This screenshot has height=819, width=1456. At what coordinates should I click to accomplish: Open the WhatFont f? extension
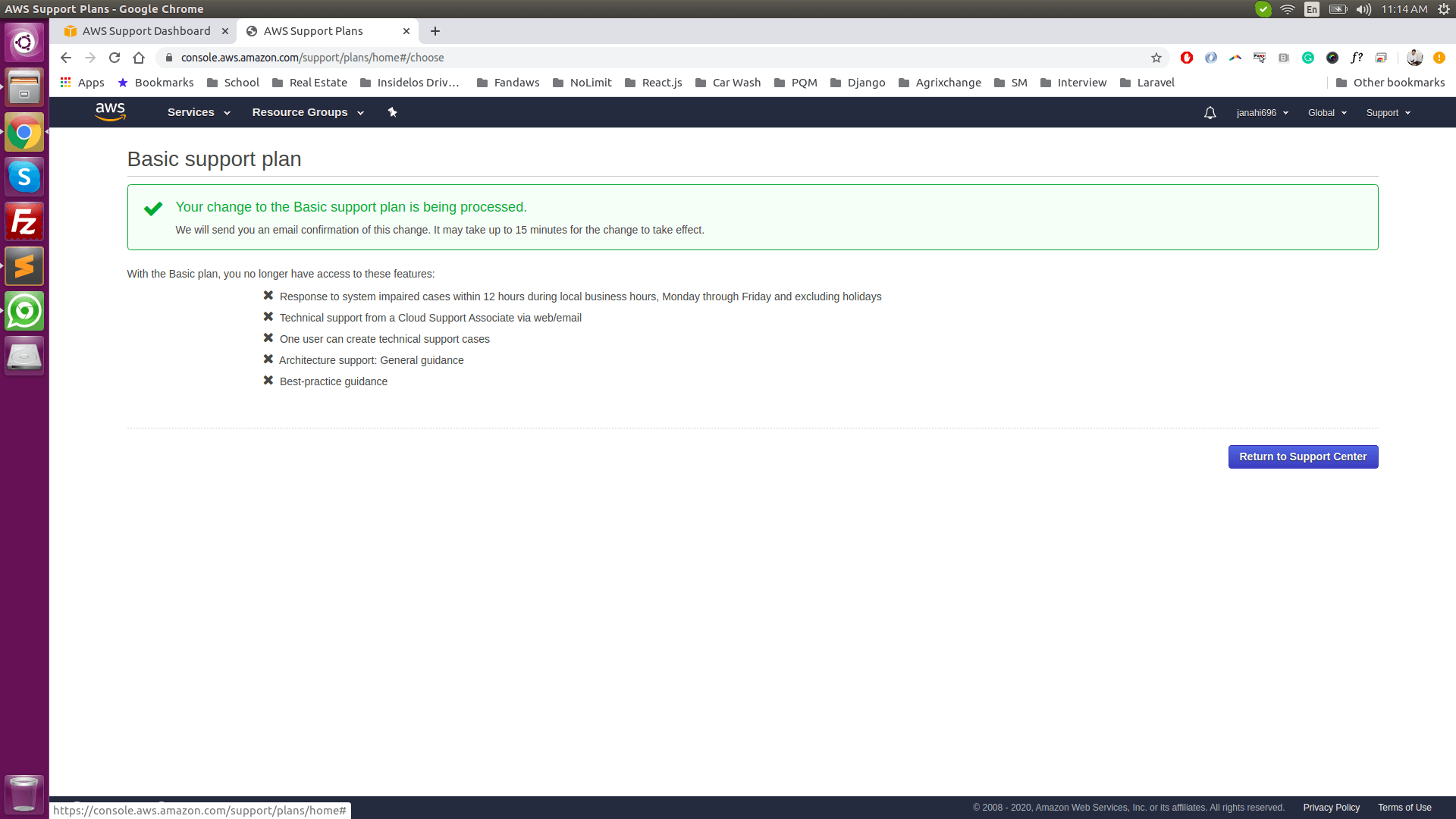1357,58
